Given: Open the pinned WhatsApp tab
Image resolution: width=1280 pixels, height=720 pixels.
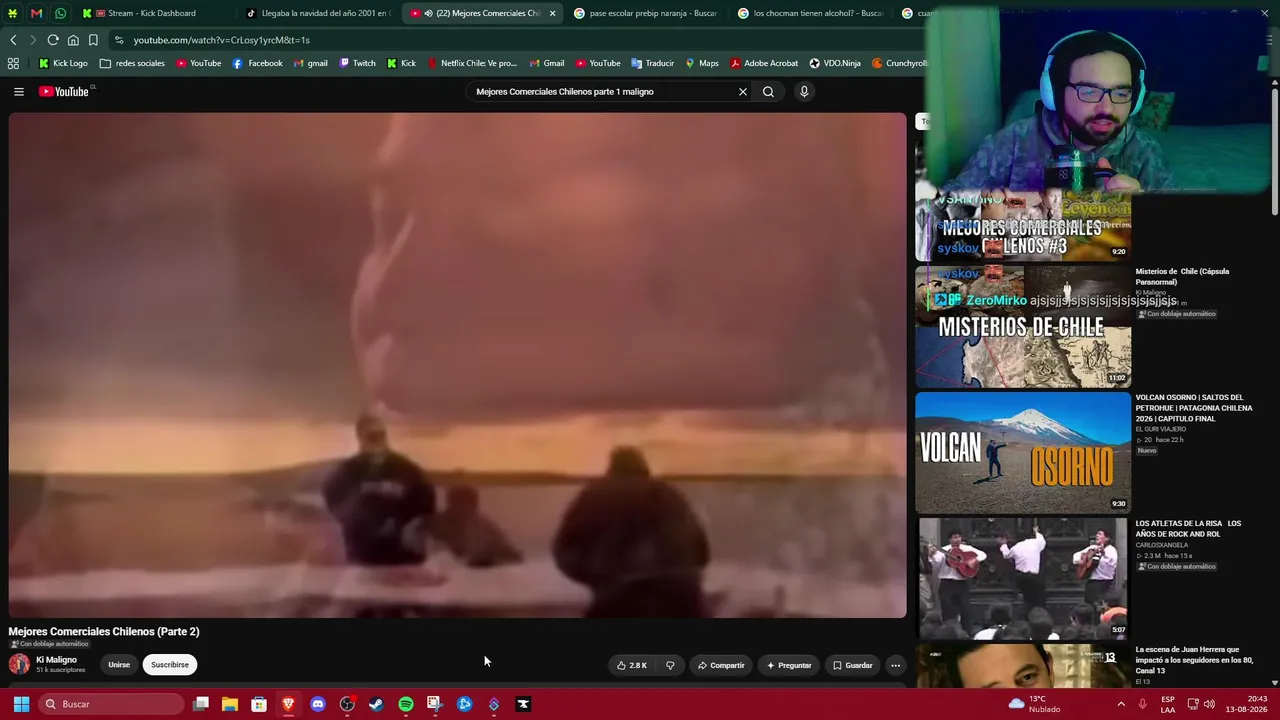Looking at the screenshot, I should [61, 13].
